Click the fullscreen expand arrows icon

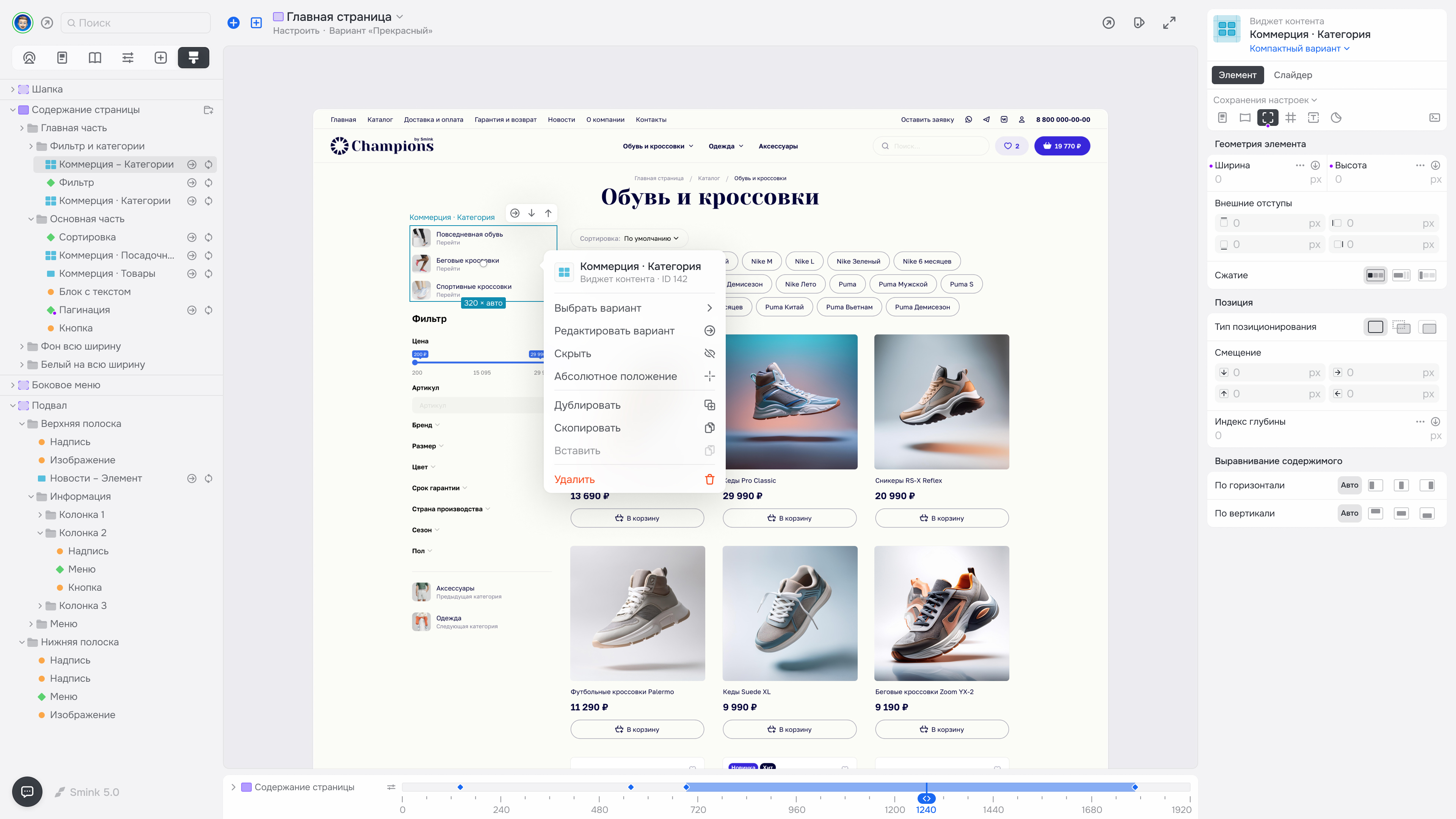tap(1169, 23)
